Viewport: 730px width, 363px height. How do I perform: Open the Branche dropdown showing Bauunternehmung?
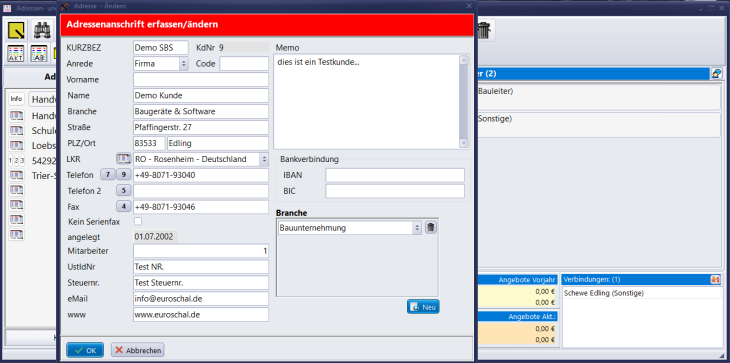tap(417, 228)
